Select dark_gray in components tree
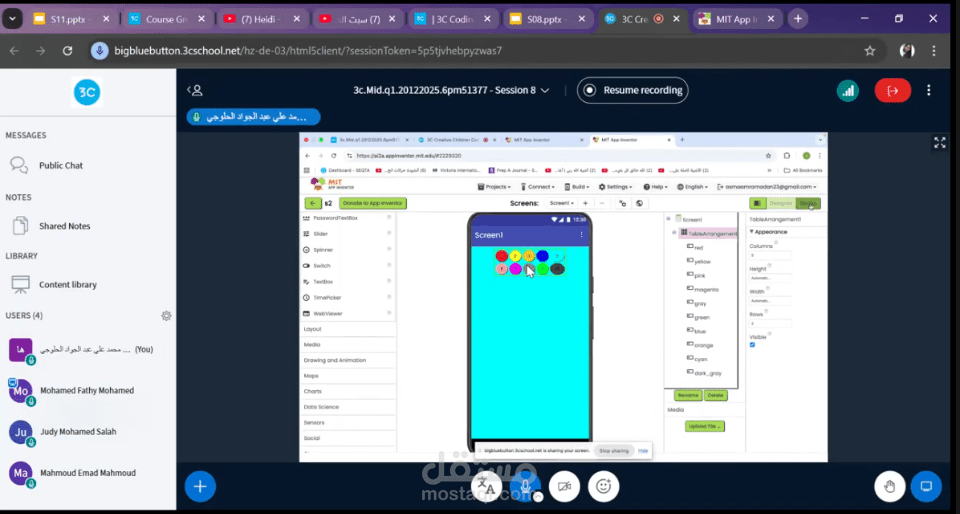 [x=708, y=373]
